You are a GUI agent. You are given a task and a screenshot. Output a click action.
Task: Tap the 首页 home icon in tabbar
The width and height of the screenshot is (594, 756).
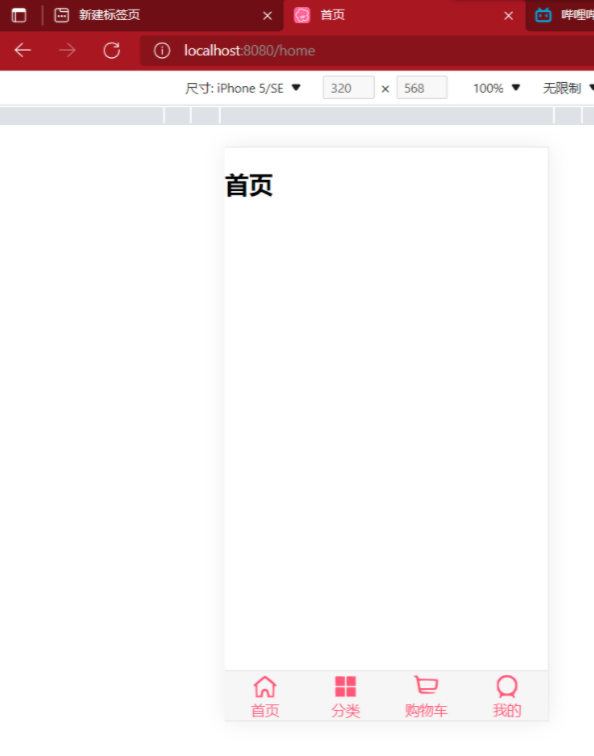265,687
